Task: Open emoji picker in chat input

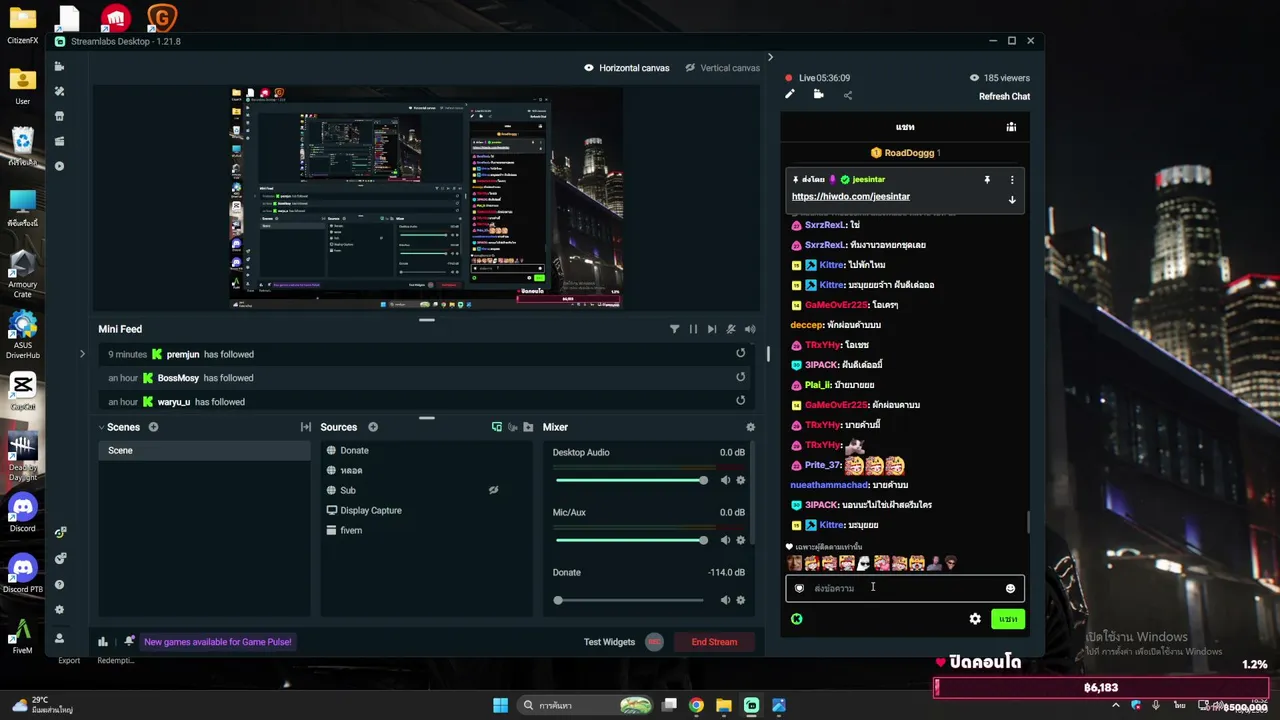Action: [1010, 588]
